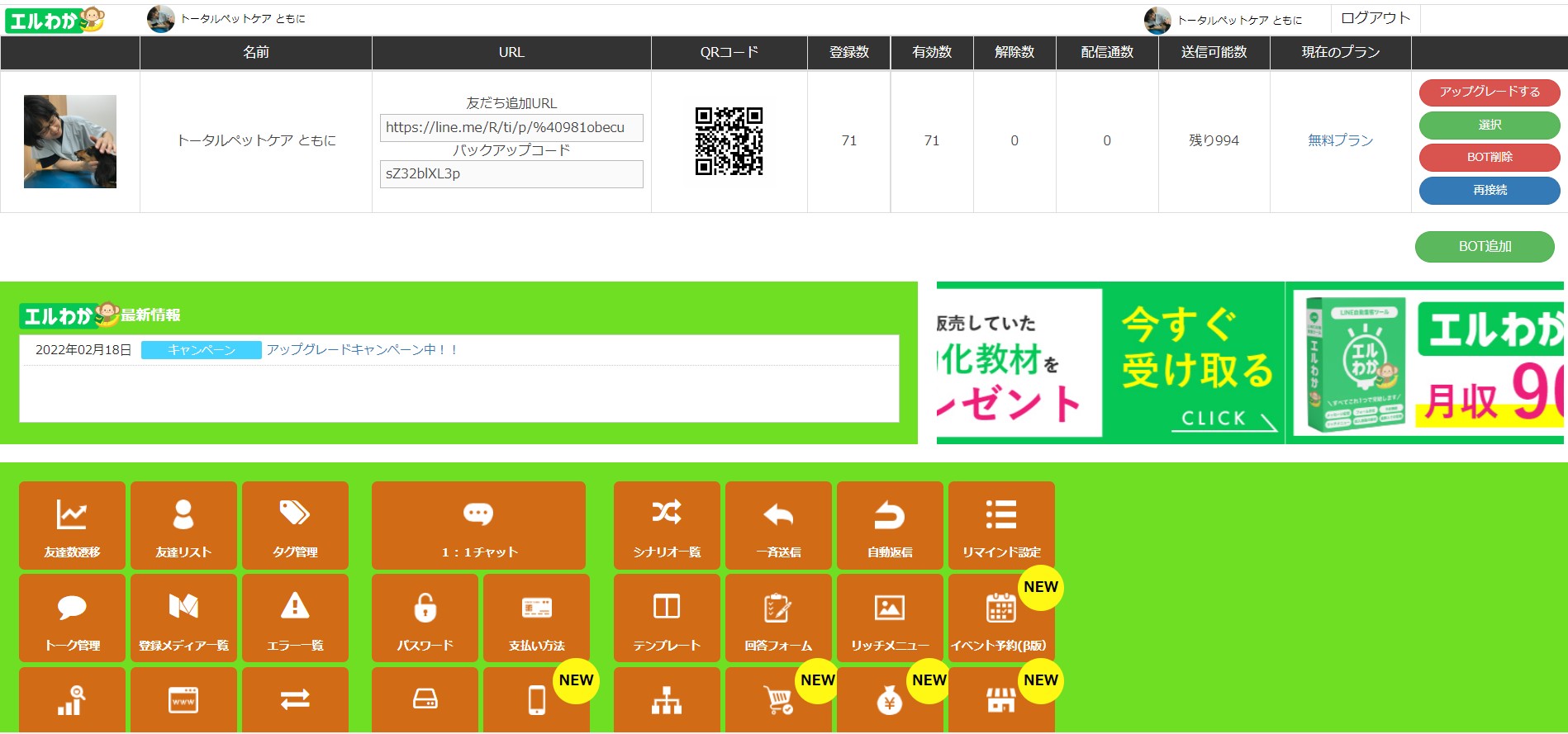Click the バックアップコード input field
This screenshot has width=1568, height=734.
511,173
